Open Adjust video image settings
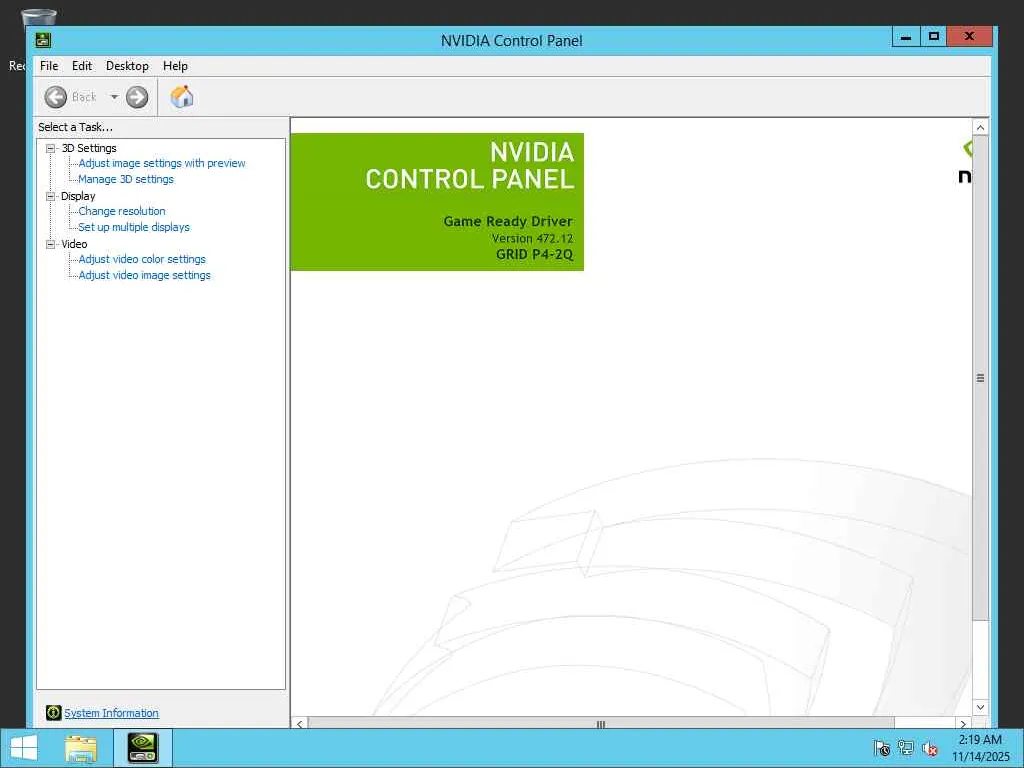The image size is (1024, 768). coord(144,275)
